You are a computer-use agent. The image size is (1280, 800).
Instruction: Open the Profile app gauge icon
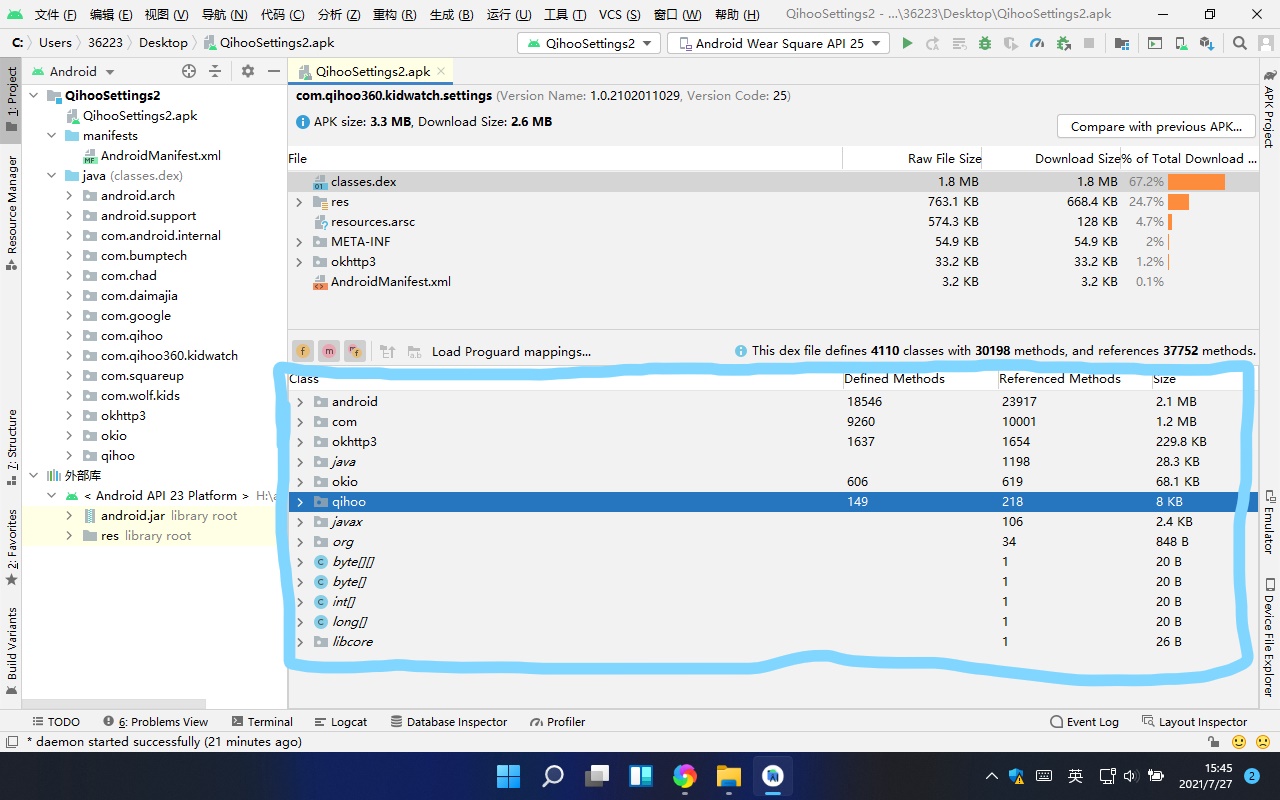point(1037,43)
